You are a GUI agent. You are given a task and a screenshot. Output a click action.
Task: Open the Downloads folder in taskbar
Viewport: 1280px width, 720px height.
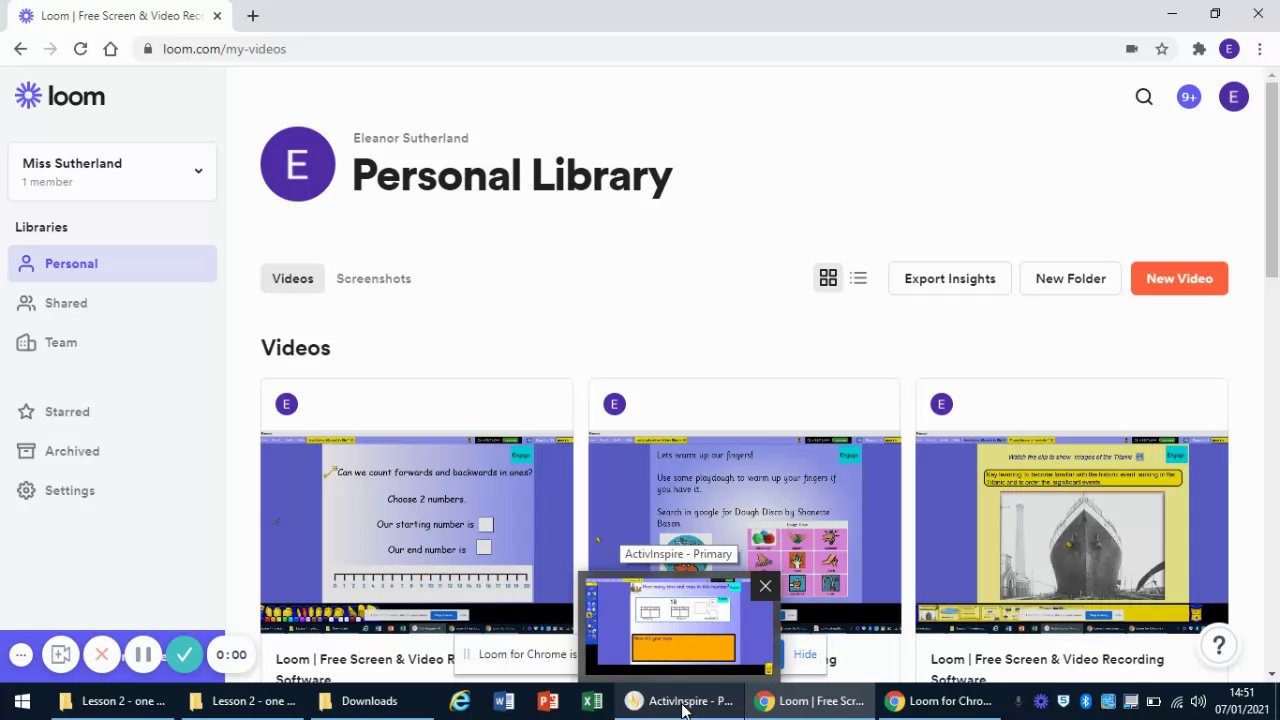click(x=358, y=701)
